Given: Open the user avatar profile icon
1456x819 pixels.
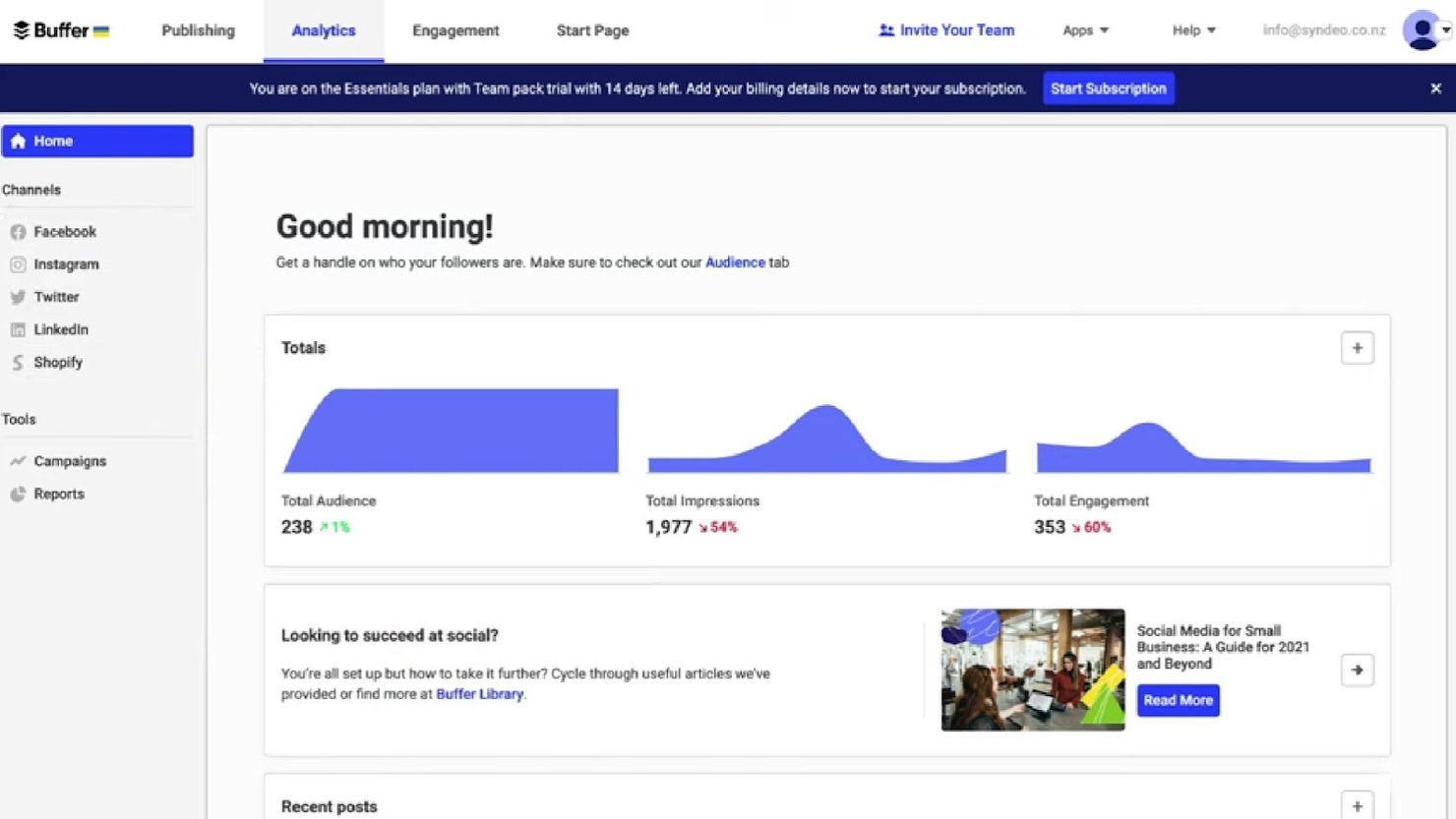Looking at the screenshot, I should 1422,30.
